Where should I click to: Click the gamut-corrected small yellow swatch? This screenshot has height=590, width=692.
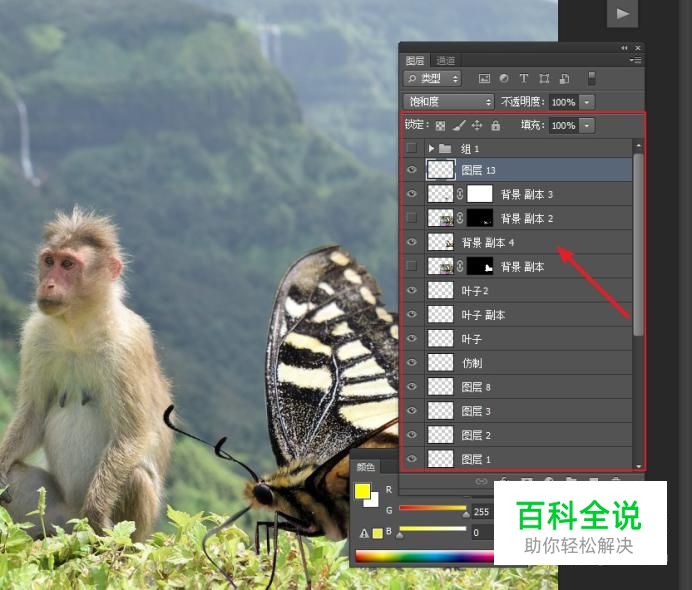(x=378, y=534)
